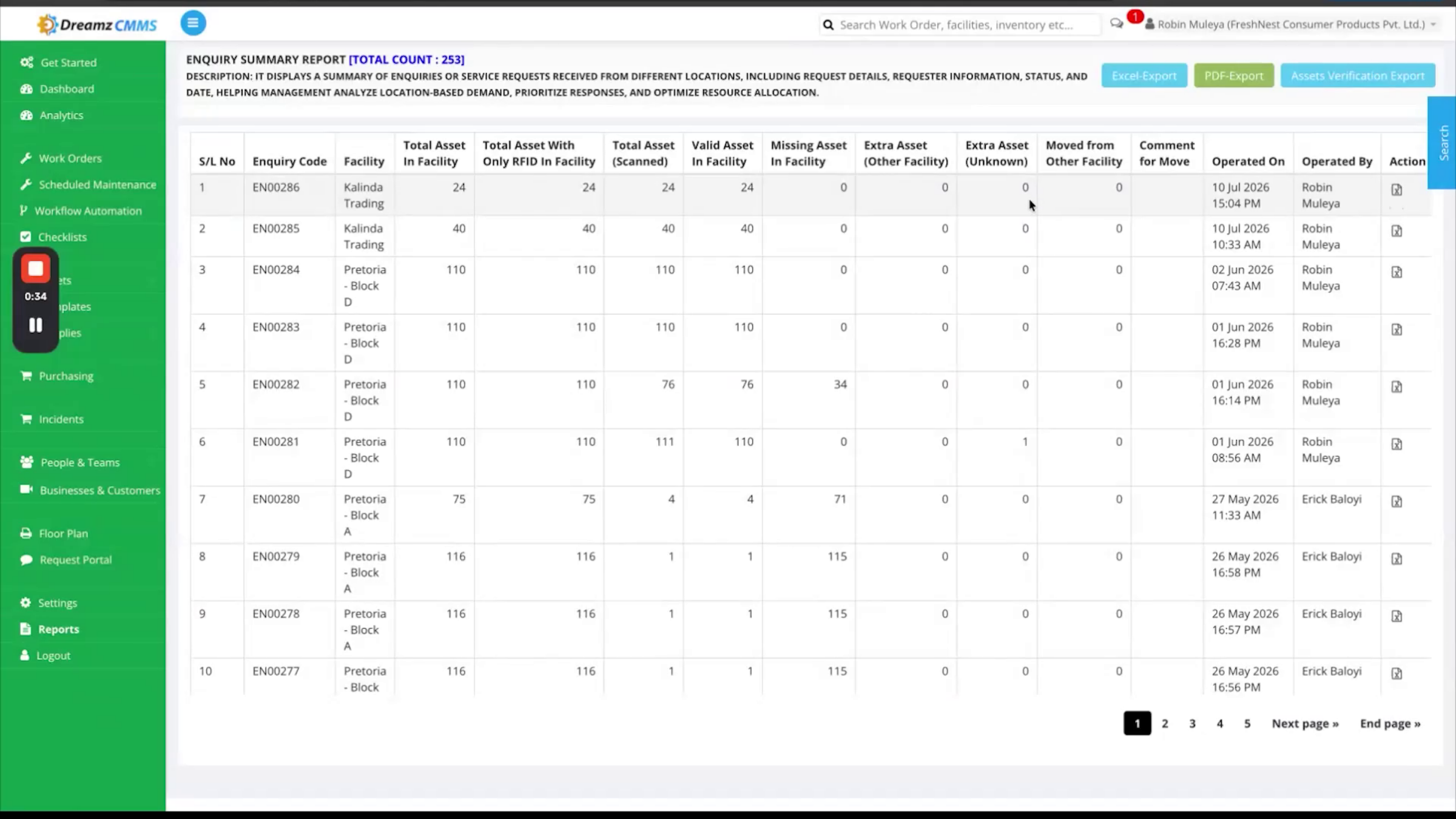The image size is (1456, 819).
Task: Open row EN00281 export action icon
Action: 1397,444
